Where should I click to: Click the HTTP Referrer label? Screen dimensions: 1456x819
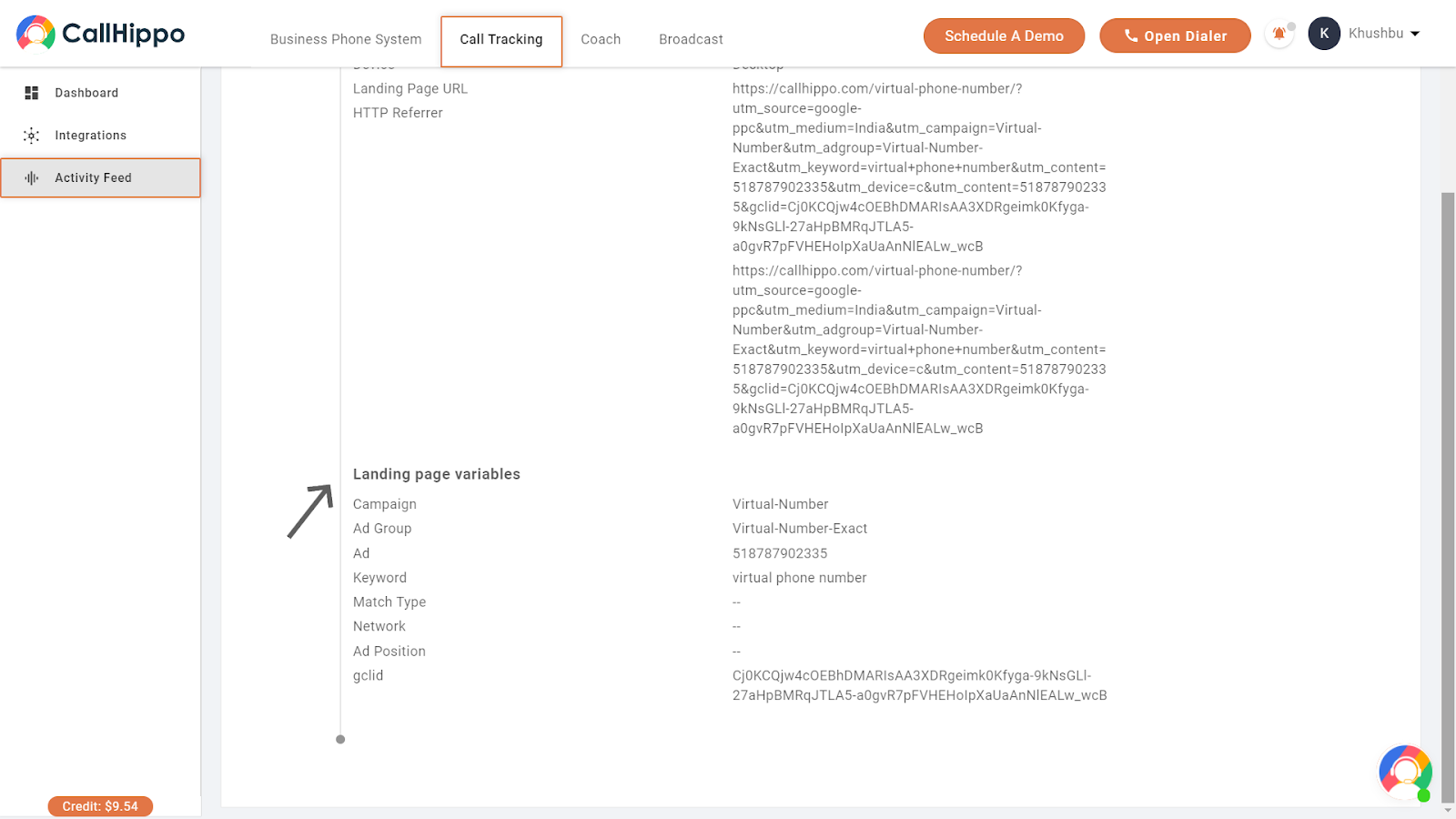(x=398, y=113)
